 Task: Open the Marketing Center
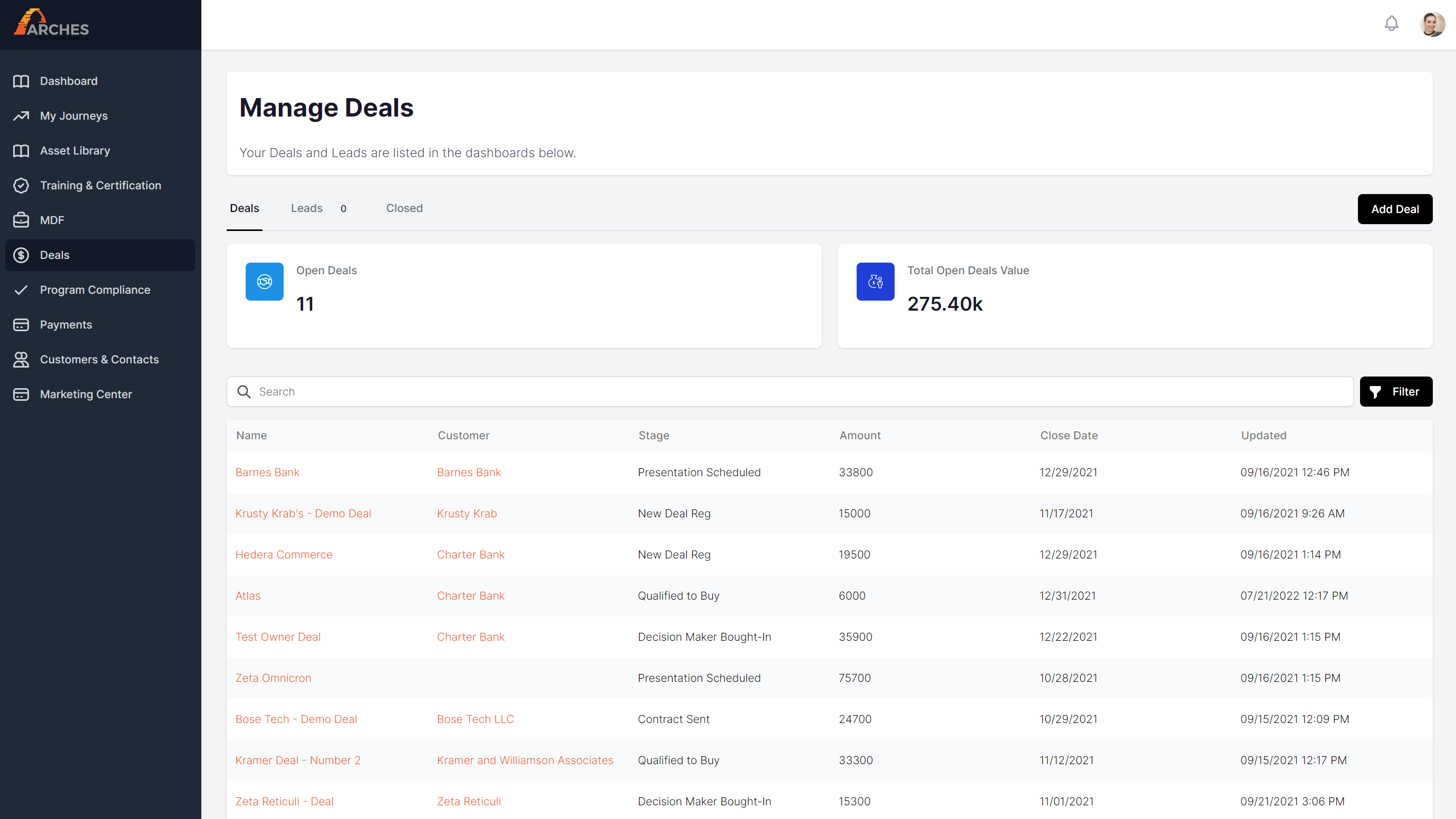click(85, 394)
